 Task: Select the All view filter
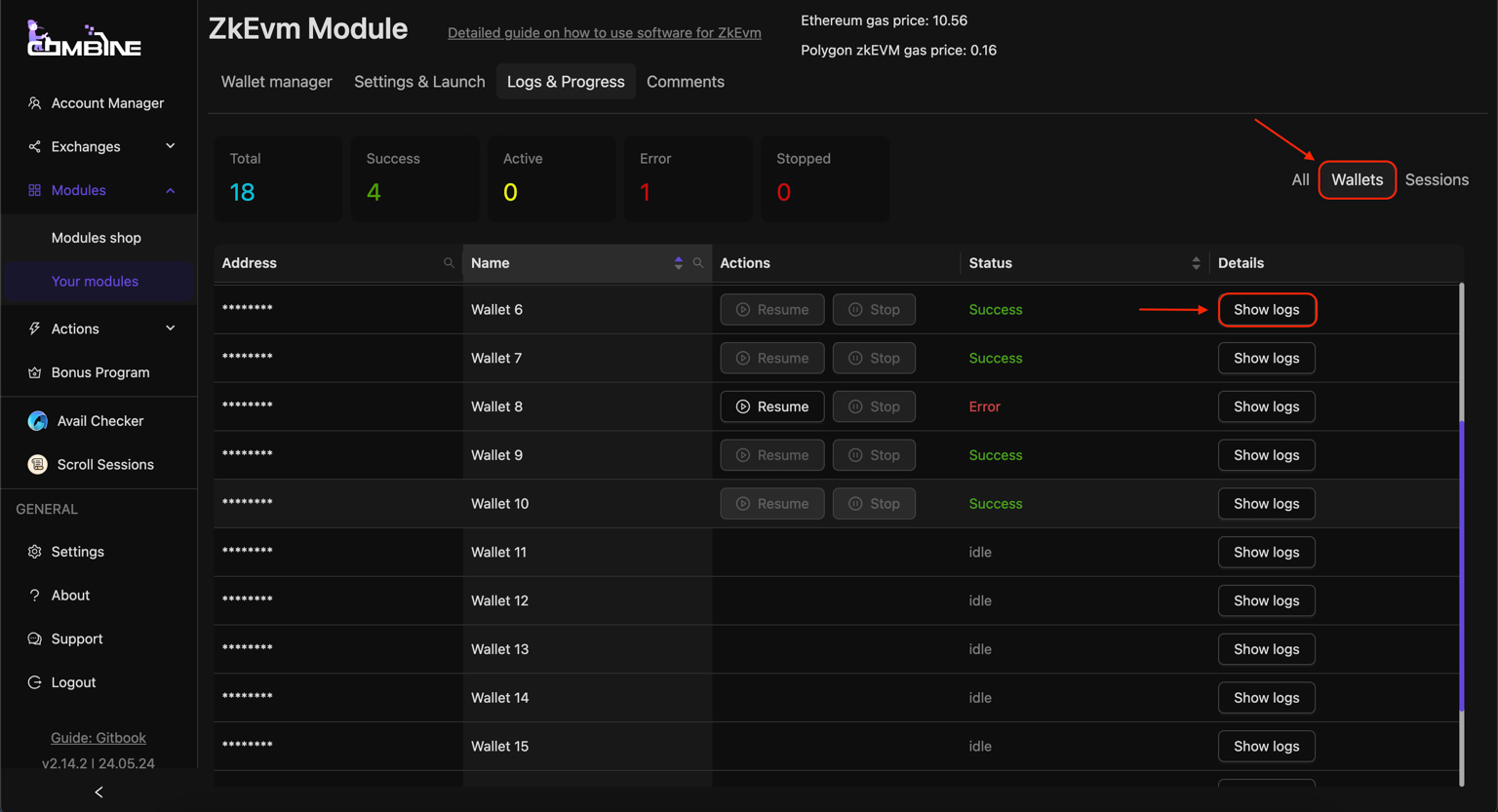pos(1300,180)
